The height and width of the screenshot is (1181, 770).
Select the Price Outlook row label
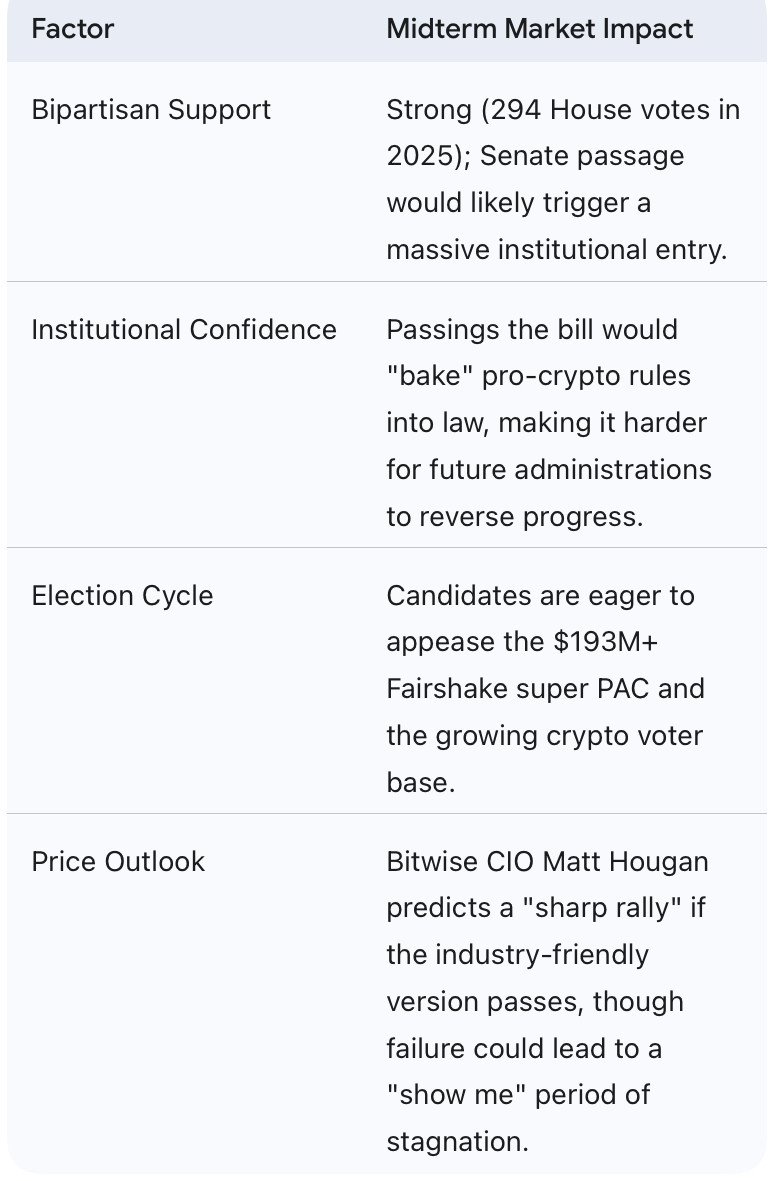(x=118, y=862)
